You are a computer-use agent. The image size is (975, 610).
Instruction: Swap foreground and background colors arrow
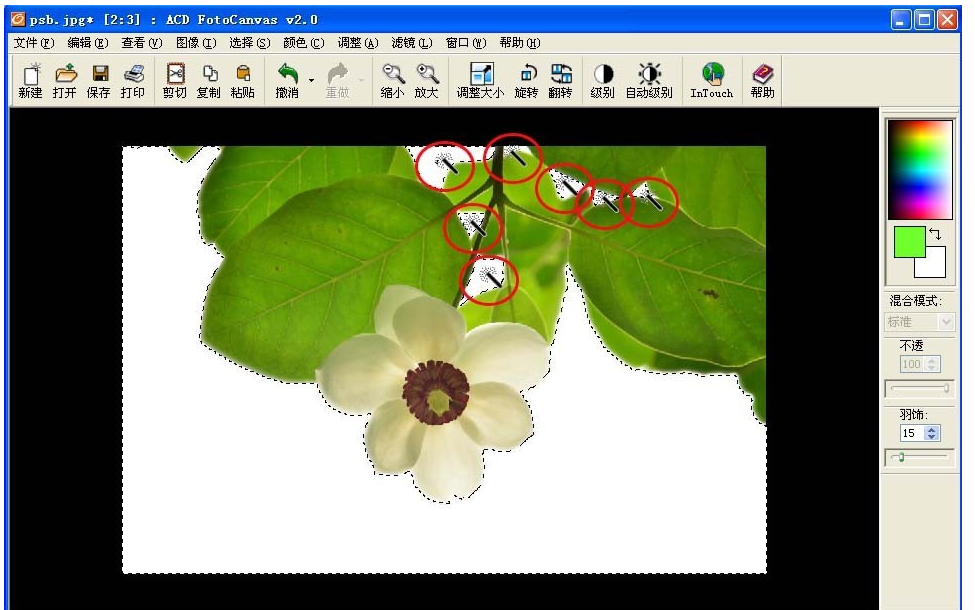[x=935, y=233]
